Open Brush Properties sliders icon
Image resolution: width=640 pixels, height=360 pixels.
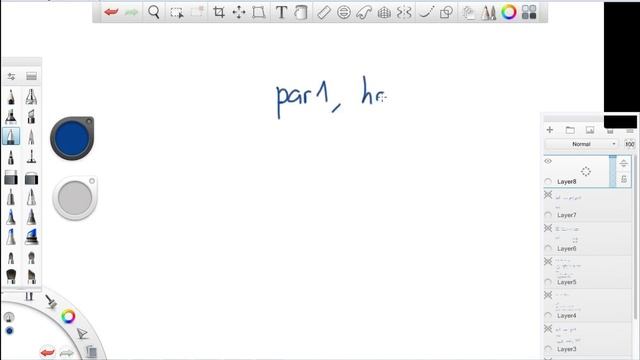[11, 76]
